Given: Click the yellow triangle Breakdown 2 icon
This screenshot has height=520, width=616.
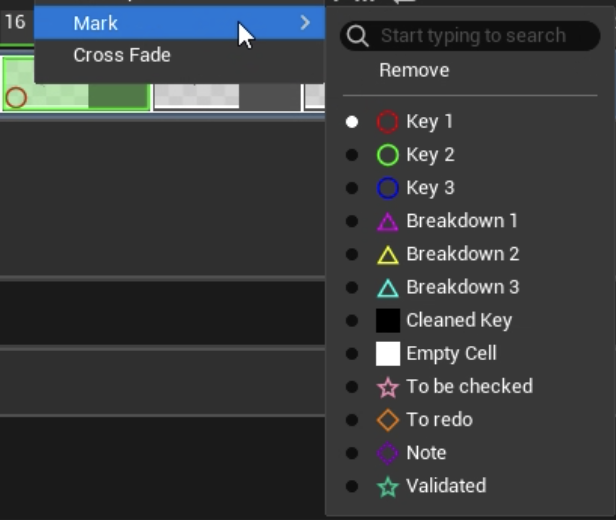Looking at the screenshot, I should coord(388,255).
